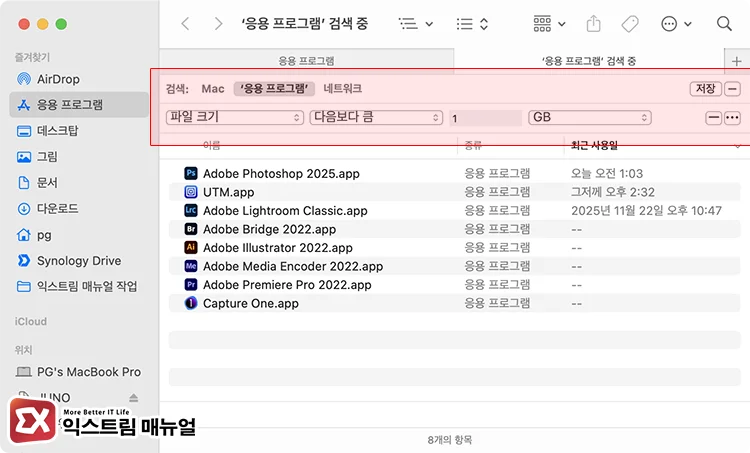750x453 pixels.
Task: Add a new tab with plus button
Action: point(737,61)
